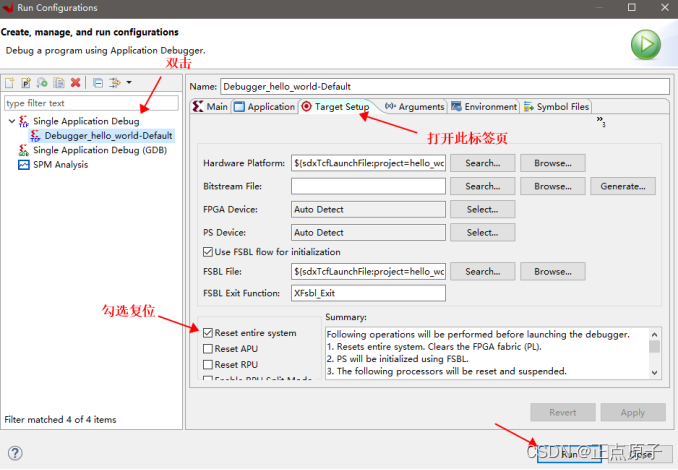Click Select button for PS Device
Viewport: 678px width, 470px height.
tap(483, 232)
